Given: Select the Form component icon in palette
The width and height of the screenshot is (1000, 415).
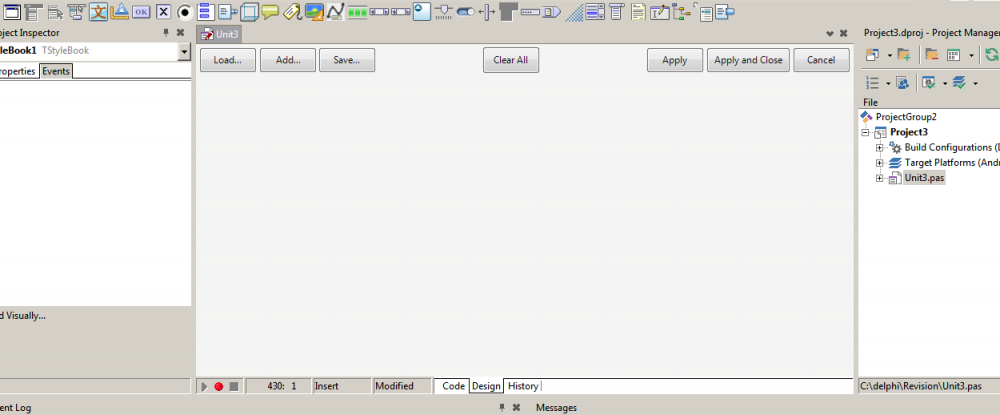Looking at the screenshot, I should (11, 12).
